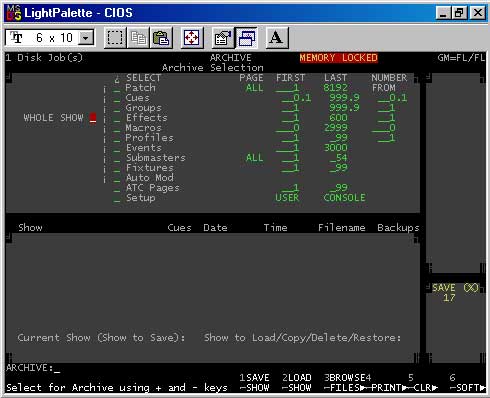490x398 pixels.
Task: Click the MEMORY LOCKED indicator
Action: pos(338,58)
